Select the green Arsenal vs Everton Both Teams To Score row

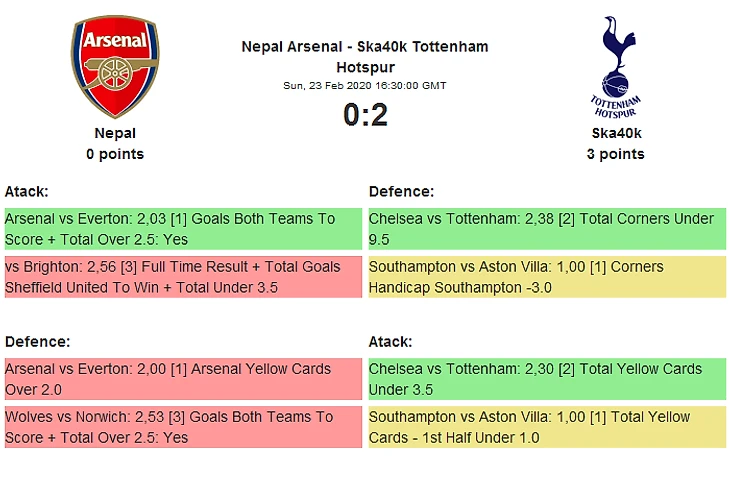click(182, 229)
